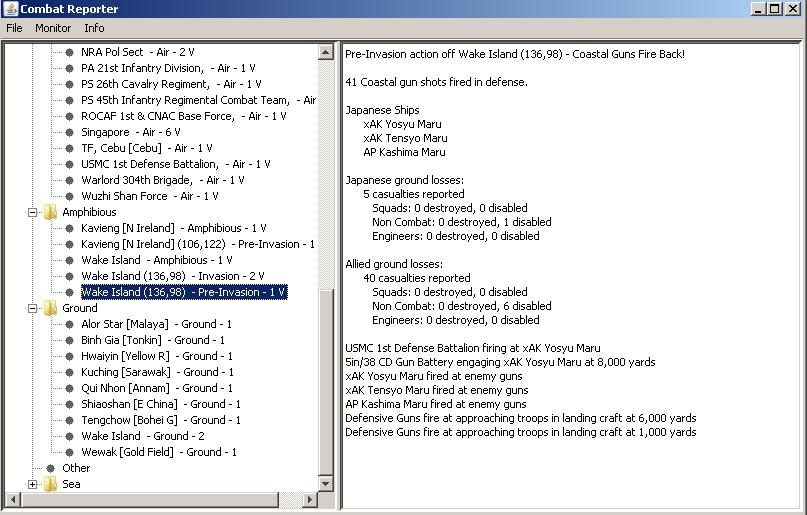
Task: Maximize the Combat Reporter window
Action: (775, 9)
